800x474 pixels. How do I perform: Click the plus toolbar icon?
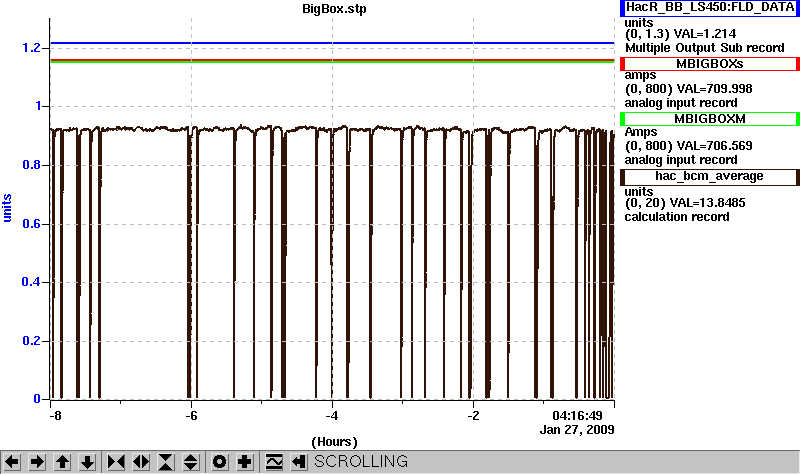tap(245, 462)
